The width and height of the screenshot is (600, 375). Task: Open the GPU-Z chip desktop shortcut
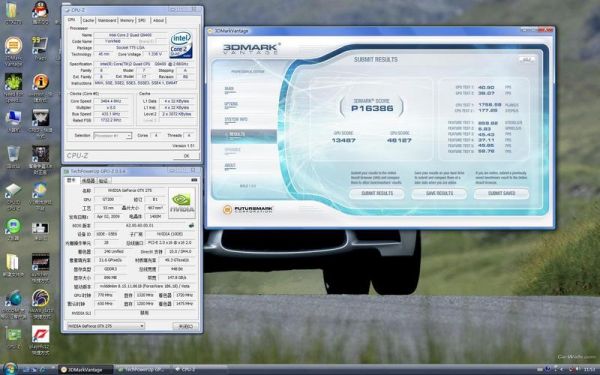tap(13, 191)
